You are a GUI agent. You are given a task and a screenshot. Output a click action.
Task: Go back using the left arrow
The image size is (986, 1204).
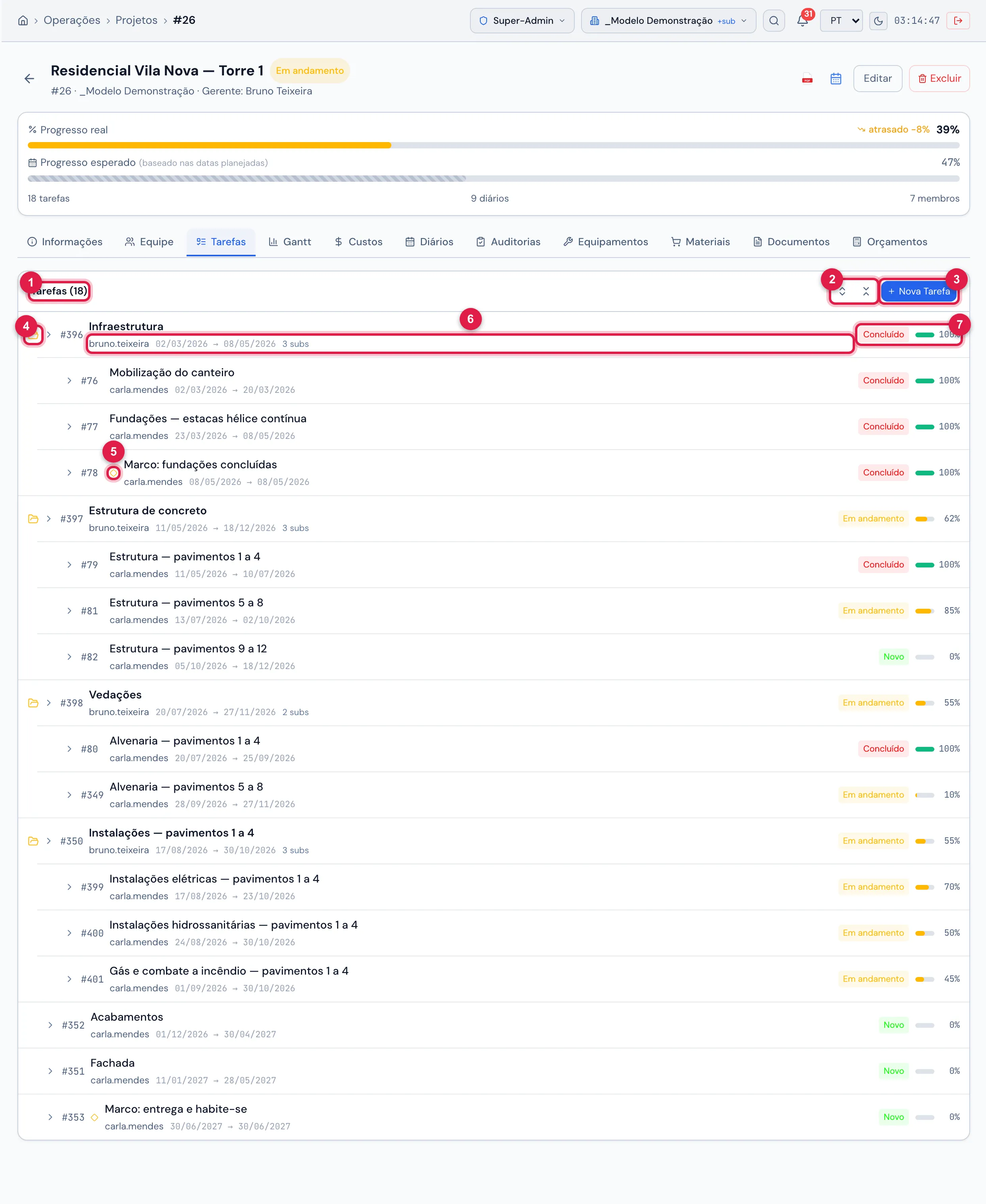pyautogui.click(x=29, y=78)
